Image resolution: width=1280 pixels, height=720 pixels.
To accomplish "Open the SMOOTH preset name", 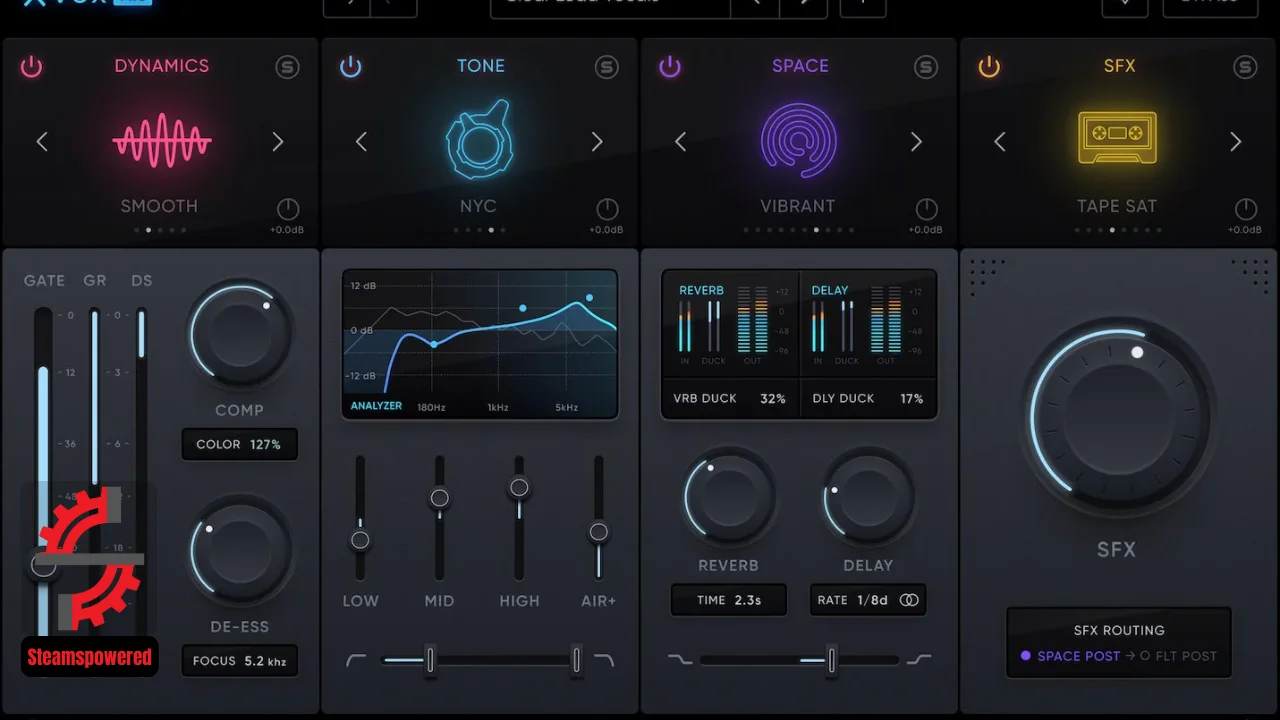I will pos(159,206).
